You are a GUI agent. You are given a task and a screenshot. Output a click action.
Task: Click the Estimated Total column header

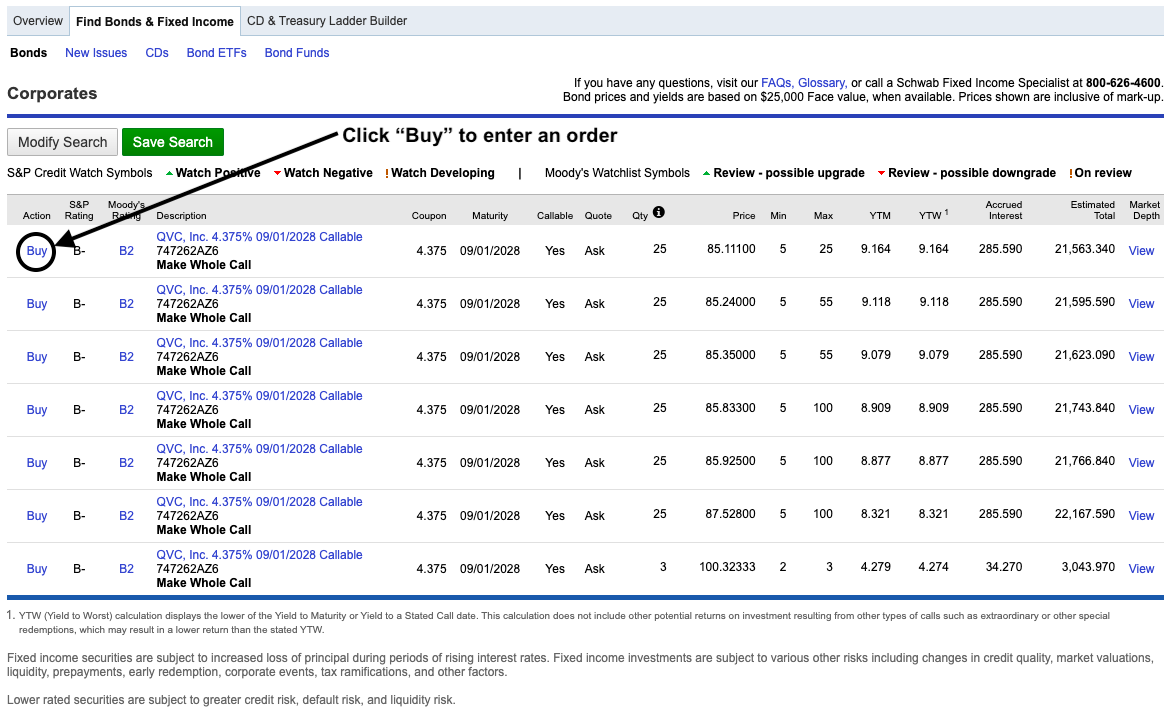(1093, 210)
